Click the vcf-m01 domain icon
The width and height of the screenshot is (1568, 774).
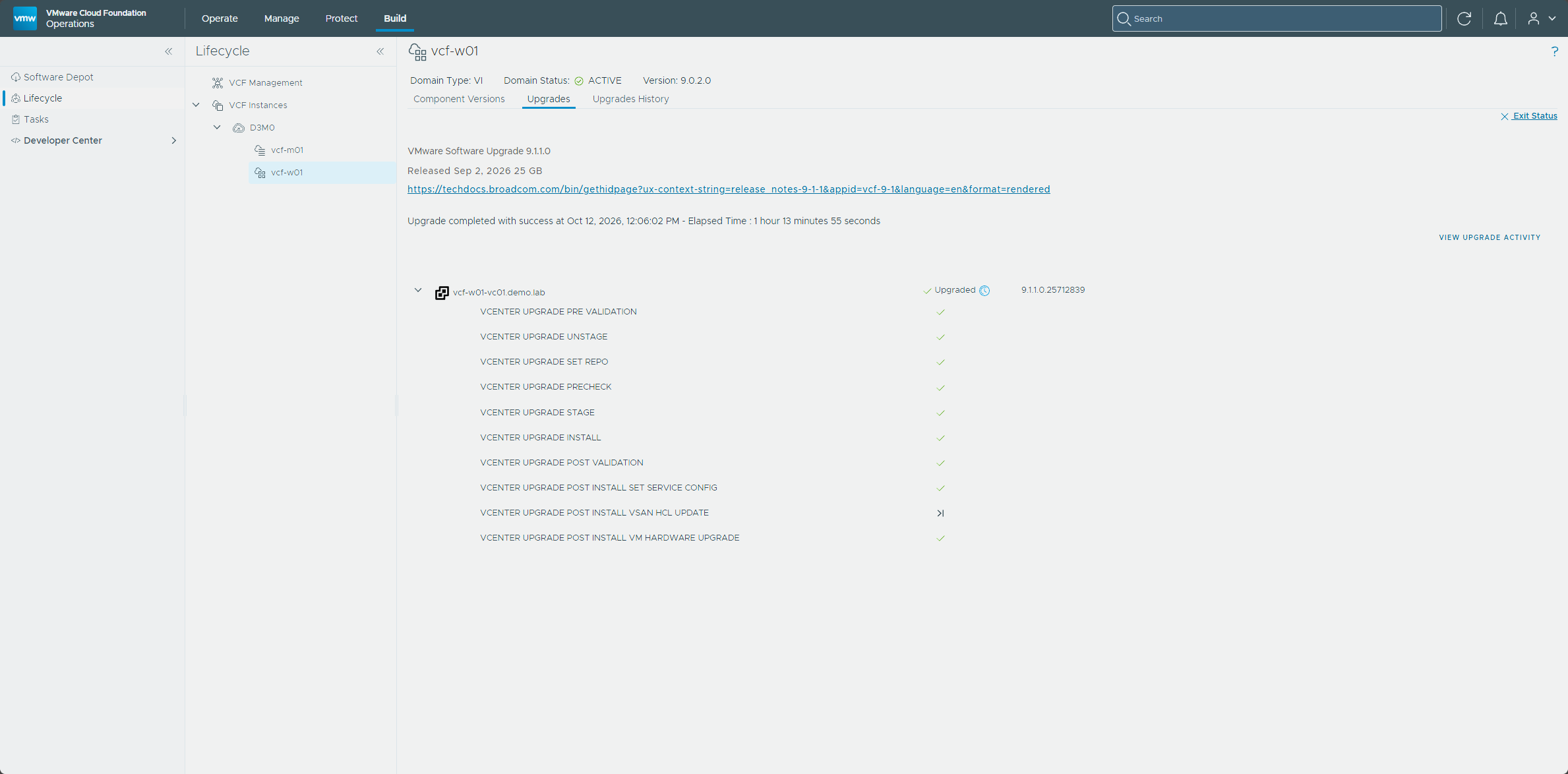(260, 150)
